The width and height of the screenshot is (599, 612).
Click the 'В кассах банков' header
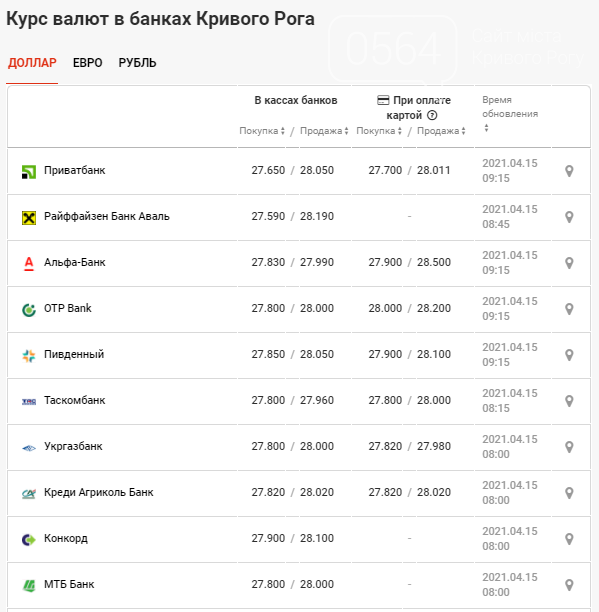pyautogui.click(x=296, y=101)
